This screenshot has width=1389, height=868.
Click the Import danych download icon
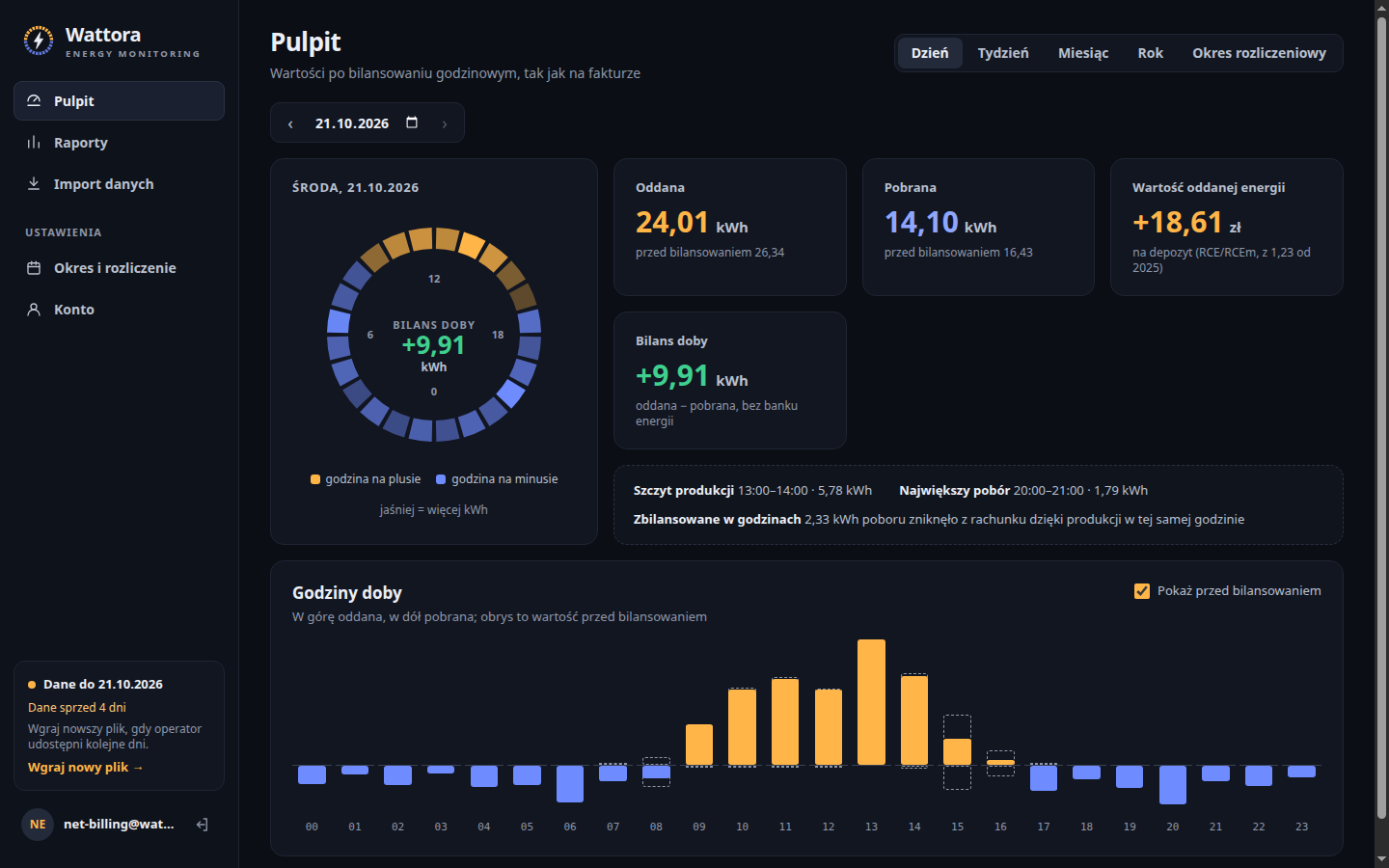coord(34,184)
